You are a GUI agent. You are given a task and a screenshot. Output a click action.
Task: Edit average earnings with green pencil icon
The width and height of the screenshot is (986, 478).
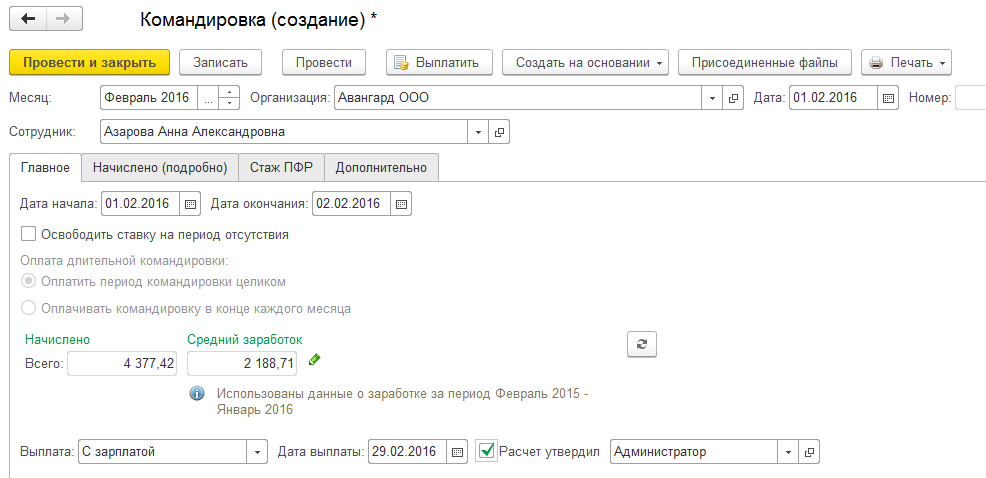(314, 360)
